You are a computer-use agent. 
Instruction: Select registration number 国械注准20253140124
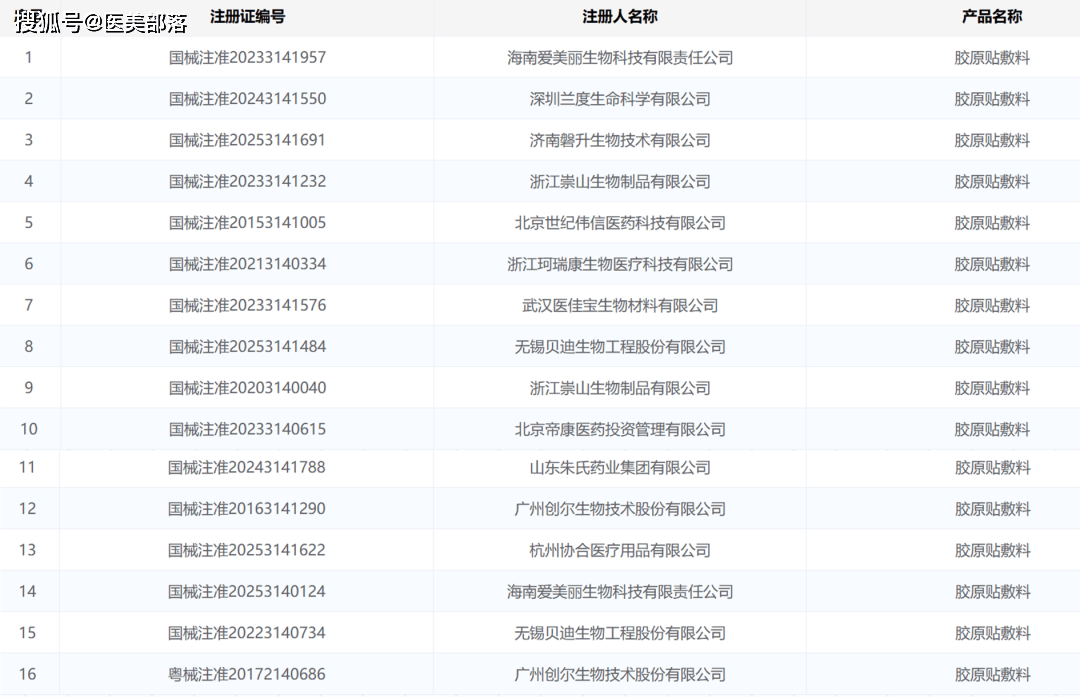click(247, 592)
